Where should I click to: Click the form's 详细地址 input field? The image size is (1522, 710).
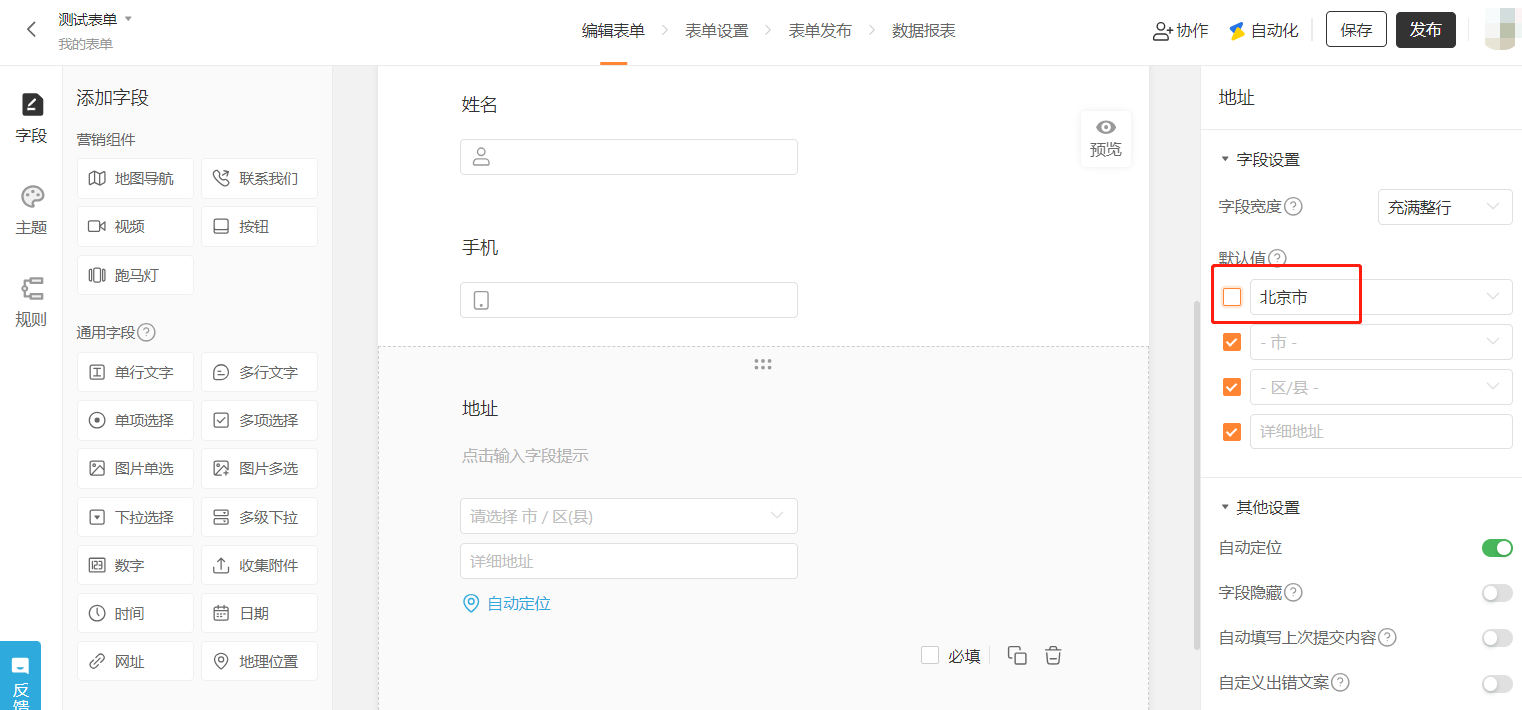pos(629,561)
